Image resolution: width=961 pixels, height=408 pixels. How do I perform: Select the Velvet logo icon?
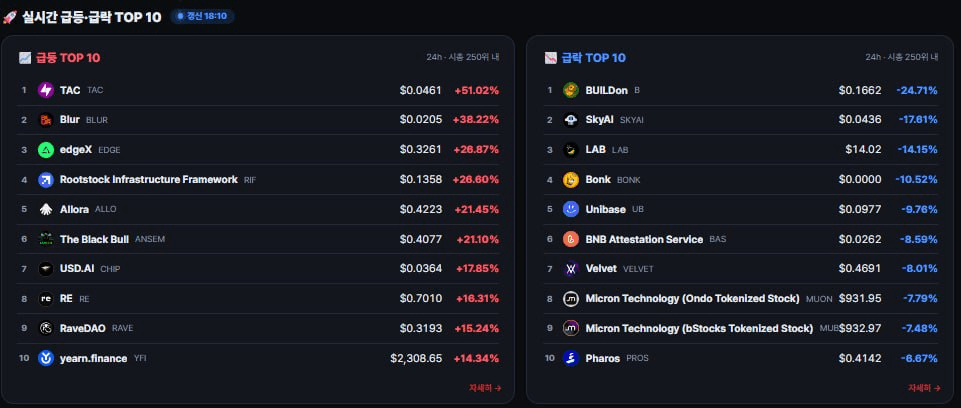[x=571, y=269]
